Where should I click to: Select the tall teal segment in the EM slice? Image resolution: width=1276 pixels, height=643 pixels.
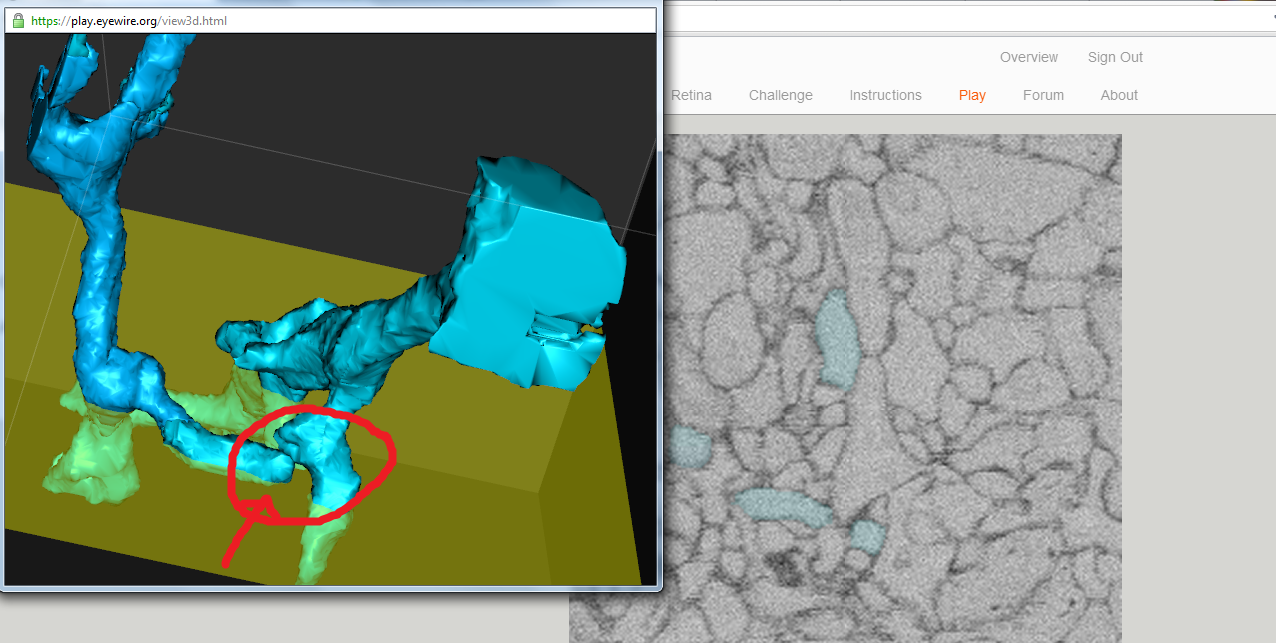coord(836,338)
